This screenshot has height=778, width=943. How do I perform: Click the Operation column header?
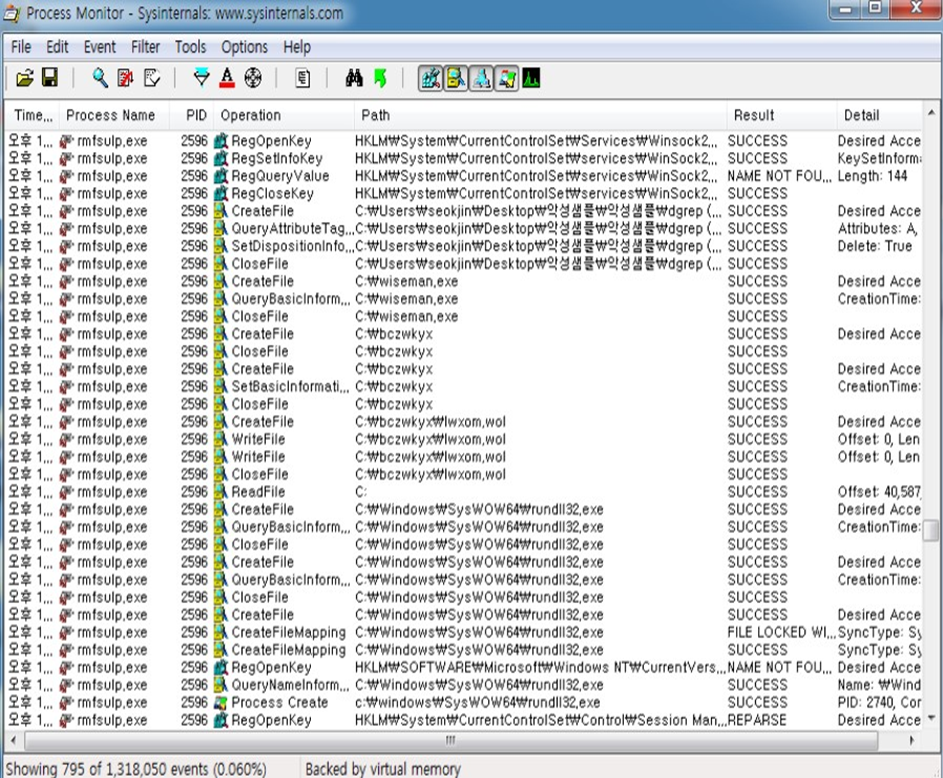point(284,115)
